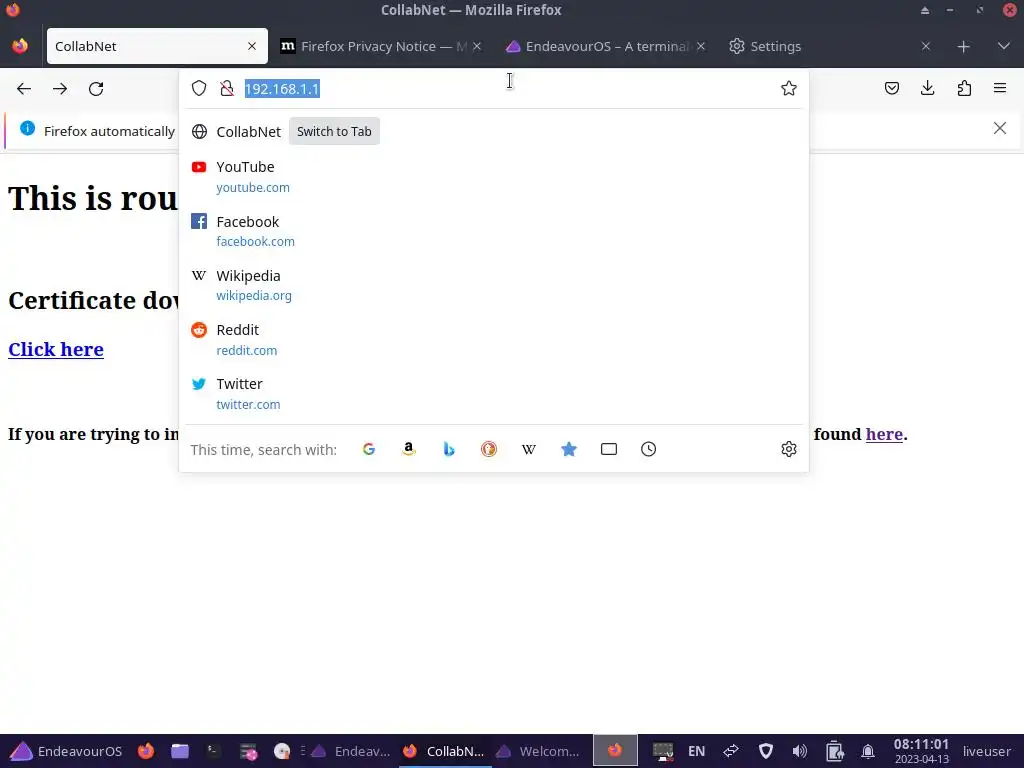
Task: Open Firefox View pinned icon
Action: pos(20,46)
